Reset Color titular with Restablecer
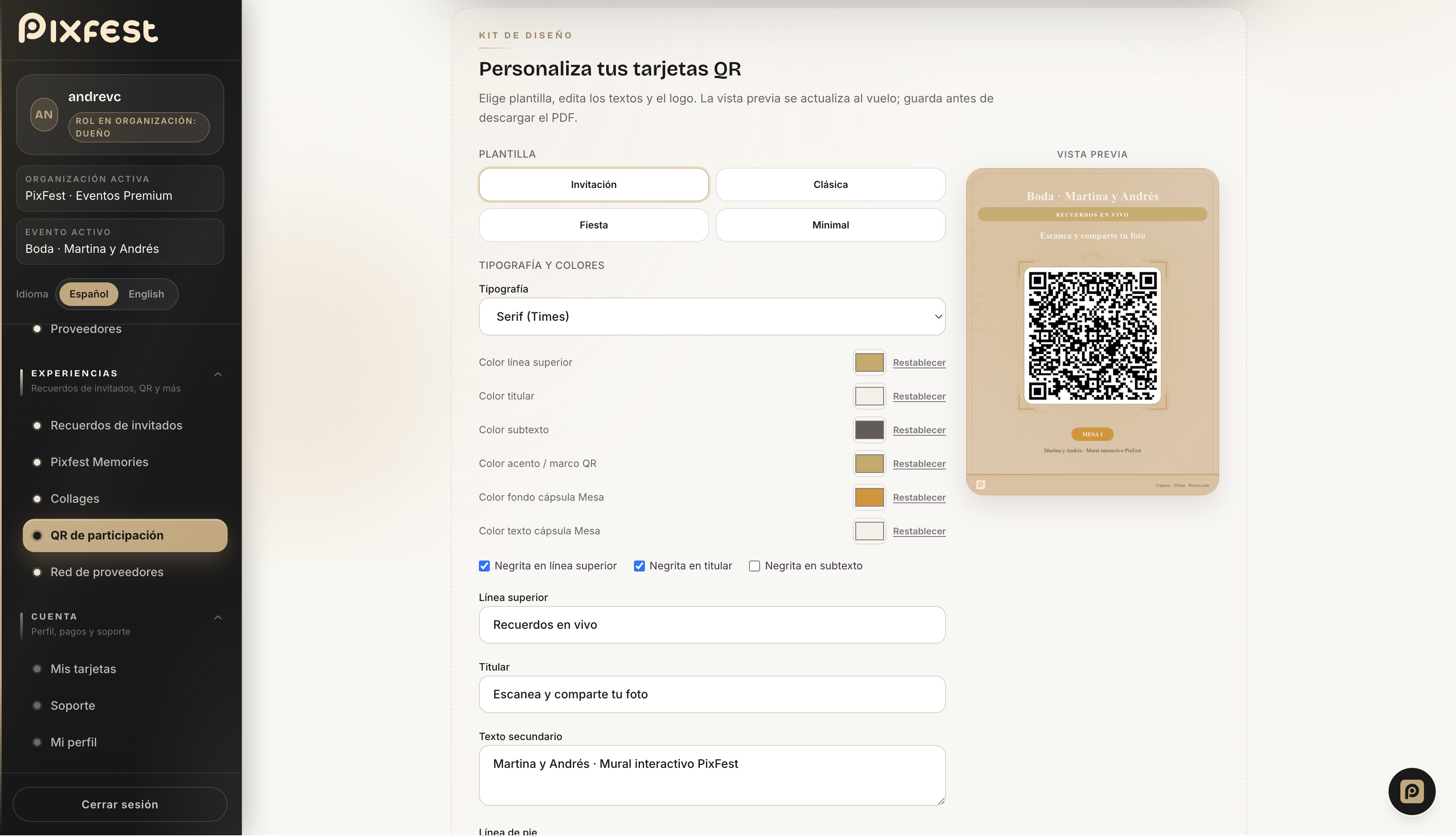1456x837 pixels. pyautogui.click(x=919, y=397)
